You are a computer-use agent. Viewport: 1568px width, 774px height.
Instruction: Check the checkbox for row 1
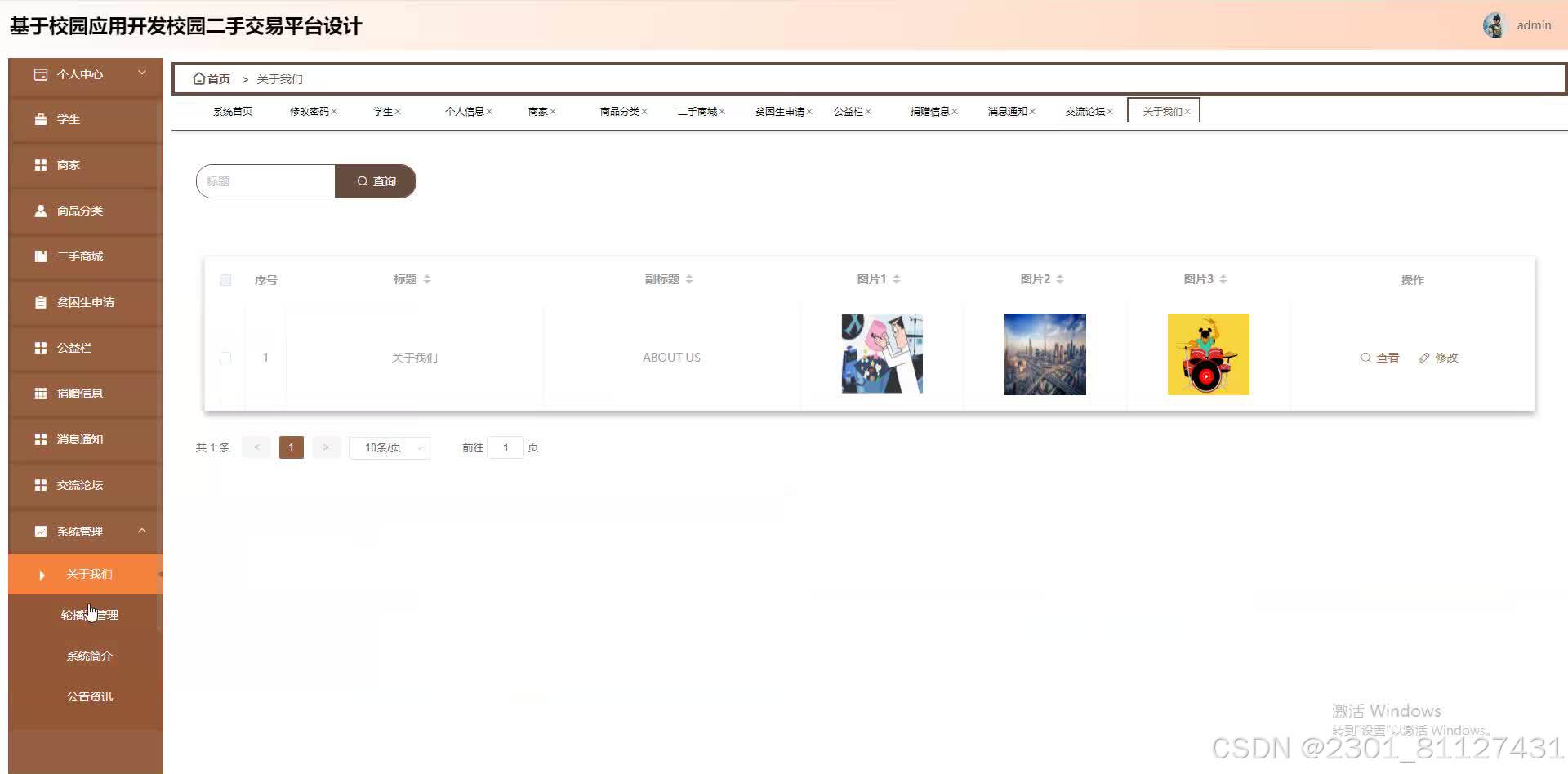pyautogui.click(x=225, y=358)
